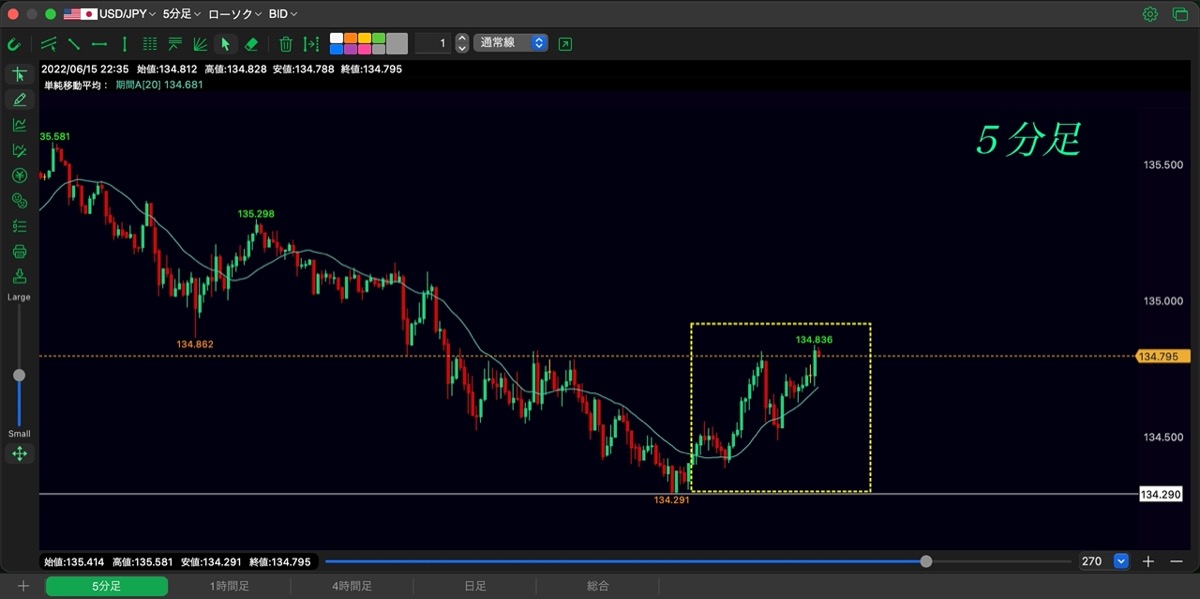Select the Fibonacci retracement tool
1200x599 pixels.
tap(175, 44)
